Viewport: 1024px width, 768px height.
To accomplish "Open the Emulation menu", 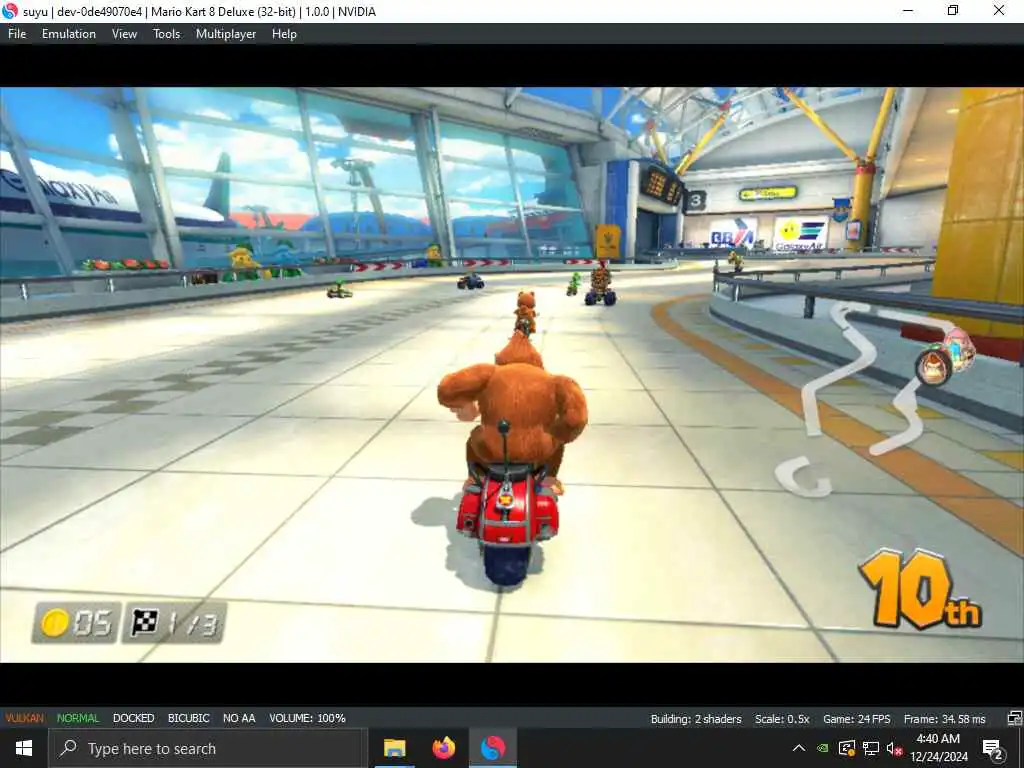I will tap(69, 34).
